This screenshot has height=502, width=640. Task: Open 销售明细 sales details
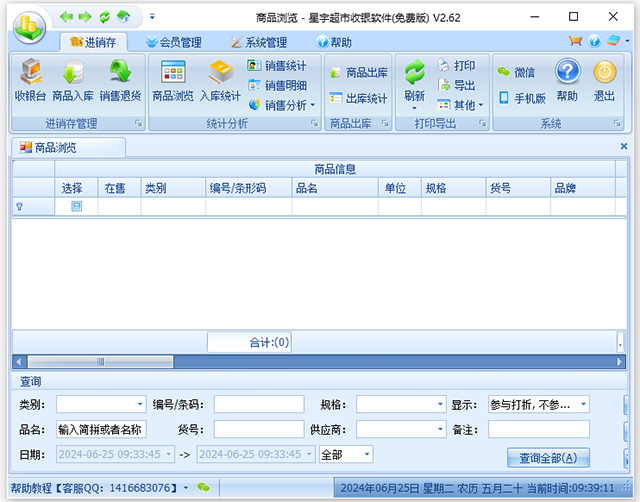coord(277,85)
